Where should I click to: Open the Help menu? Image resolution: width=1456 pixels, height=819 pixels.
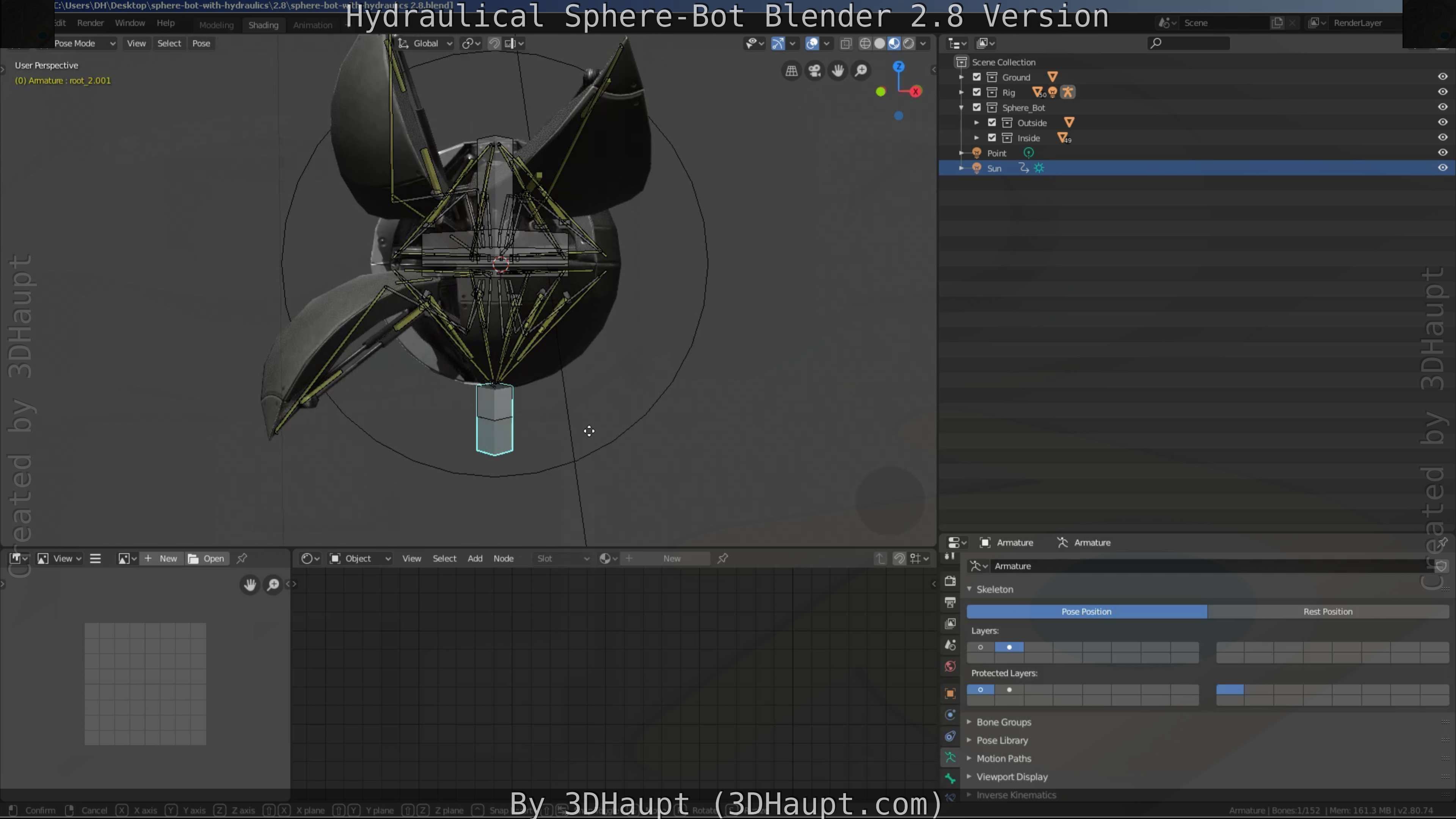click(166, 23)
